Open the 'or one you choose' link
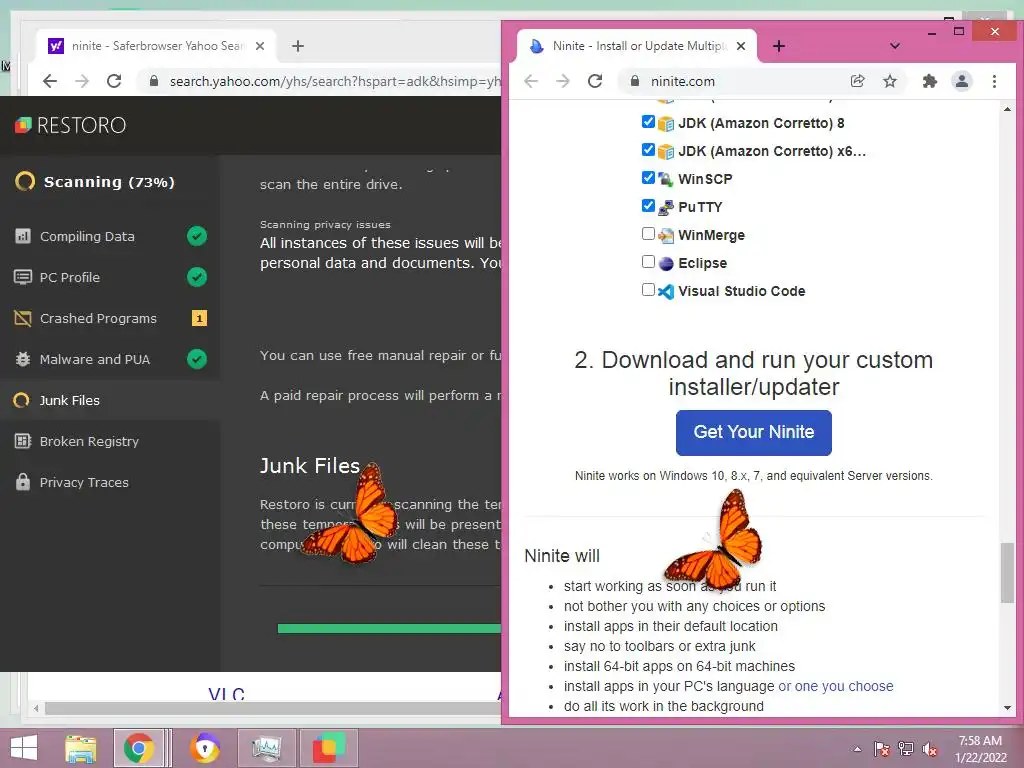 (835, 686)
